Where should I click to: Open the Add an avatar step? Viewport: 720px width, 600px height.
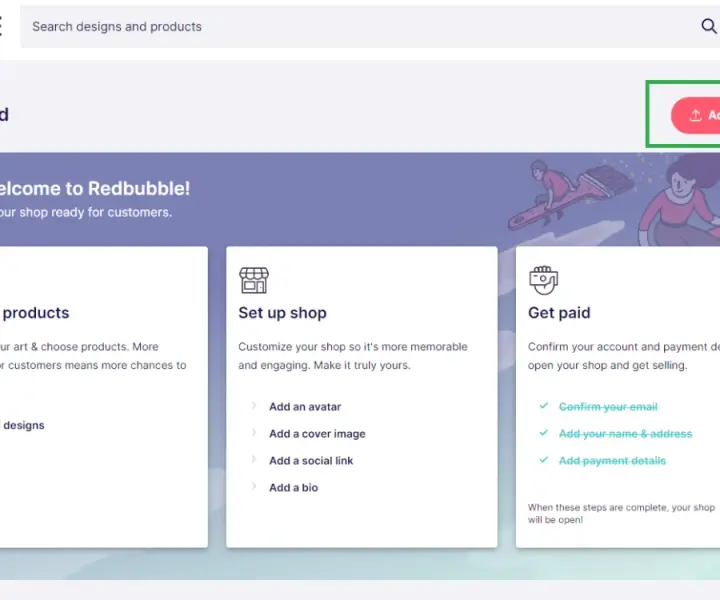click(x=305, y=407)
